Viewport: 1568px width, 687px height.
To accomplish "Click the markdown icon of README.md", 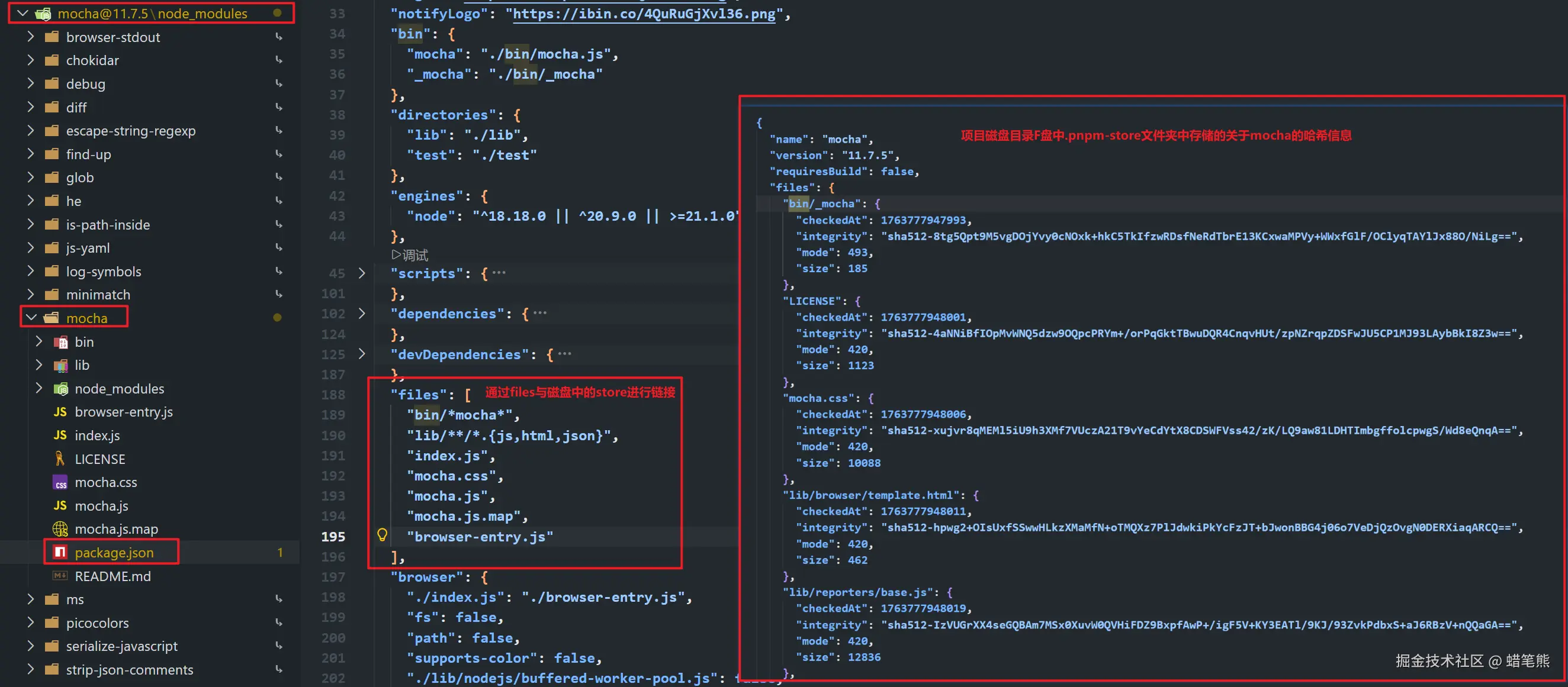I will click(x=60, y=576).
